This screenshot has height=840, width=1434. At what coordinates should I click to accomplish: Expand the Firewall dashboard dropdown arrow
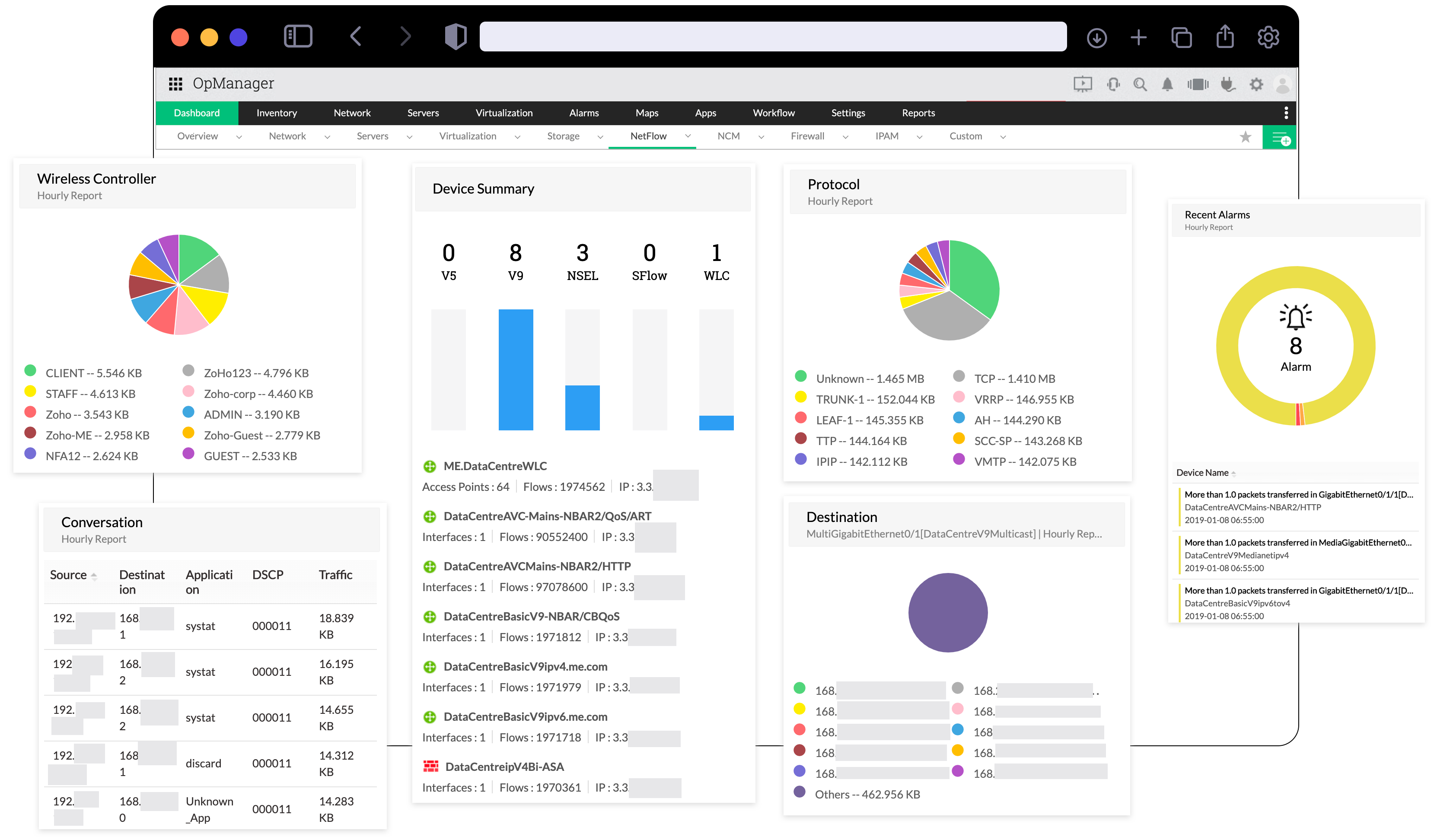point(845,137)
